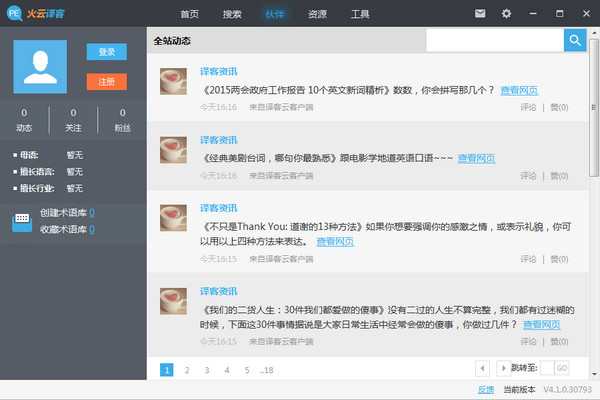This screenshot has height=400, width=600.
Task: Select the 伙伴 tab
Action: pyautogui.click(x=275, y=14)
